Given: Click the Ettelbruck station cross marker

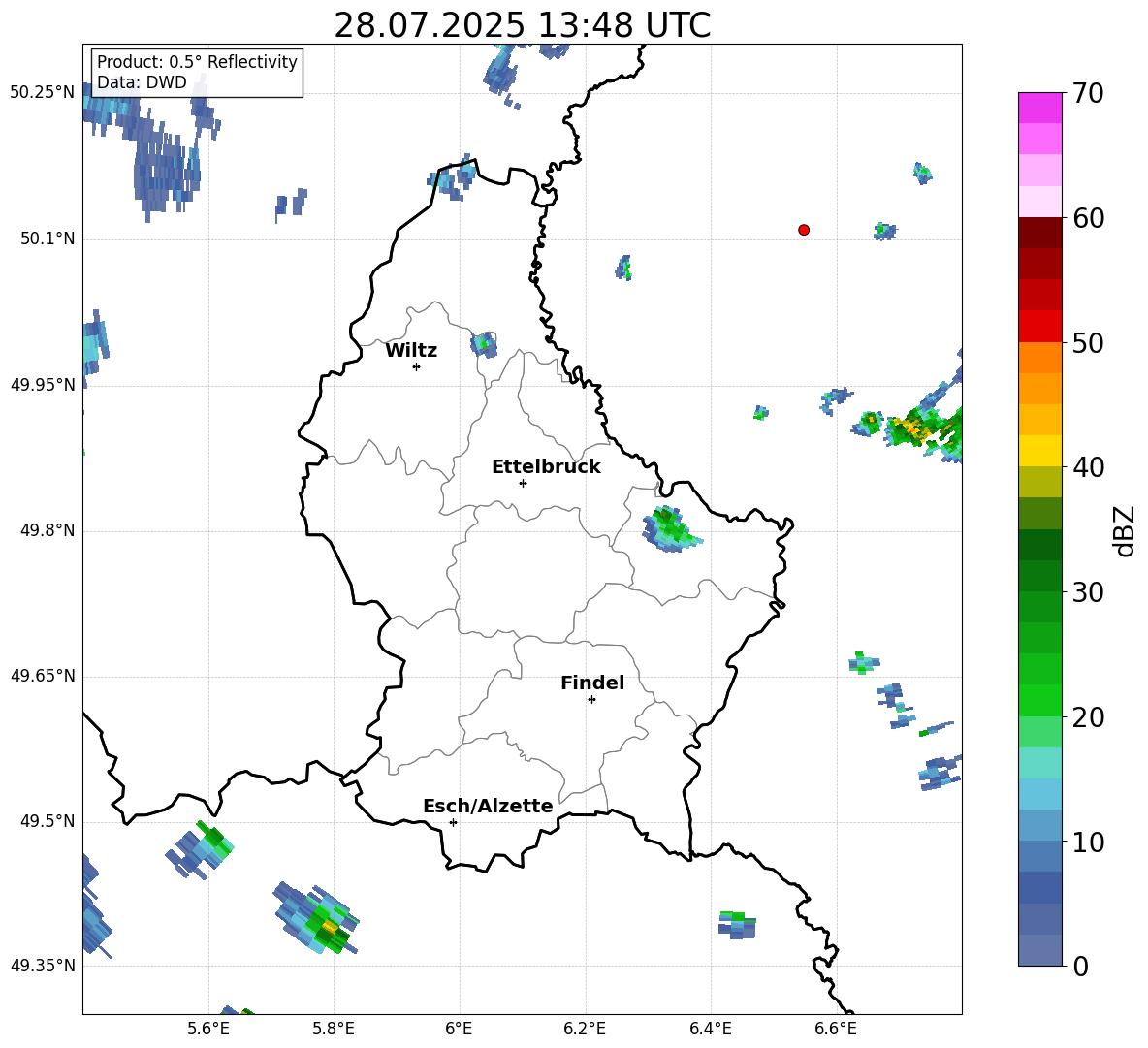Looking at the screenshot, I should [x=523, y=483].
